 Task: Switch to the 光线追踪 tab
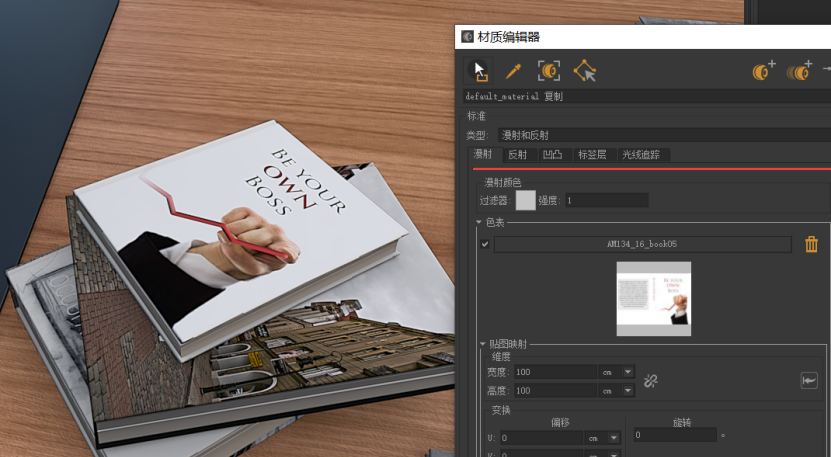pyautogui.click(x=641, y=155)
